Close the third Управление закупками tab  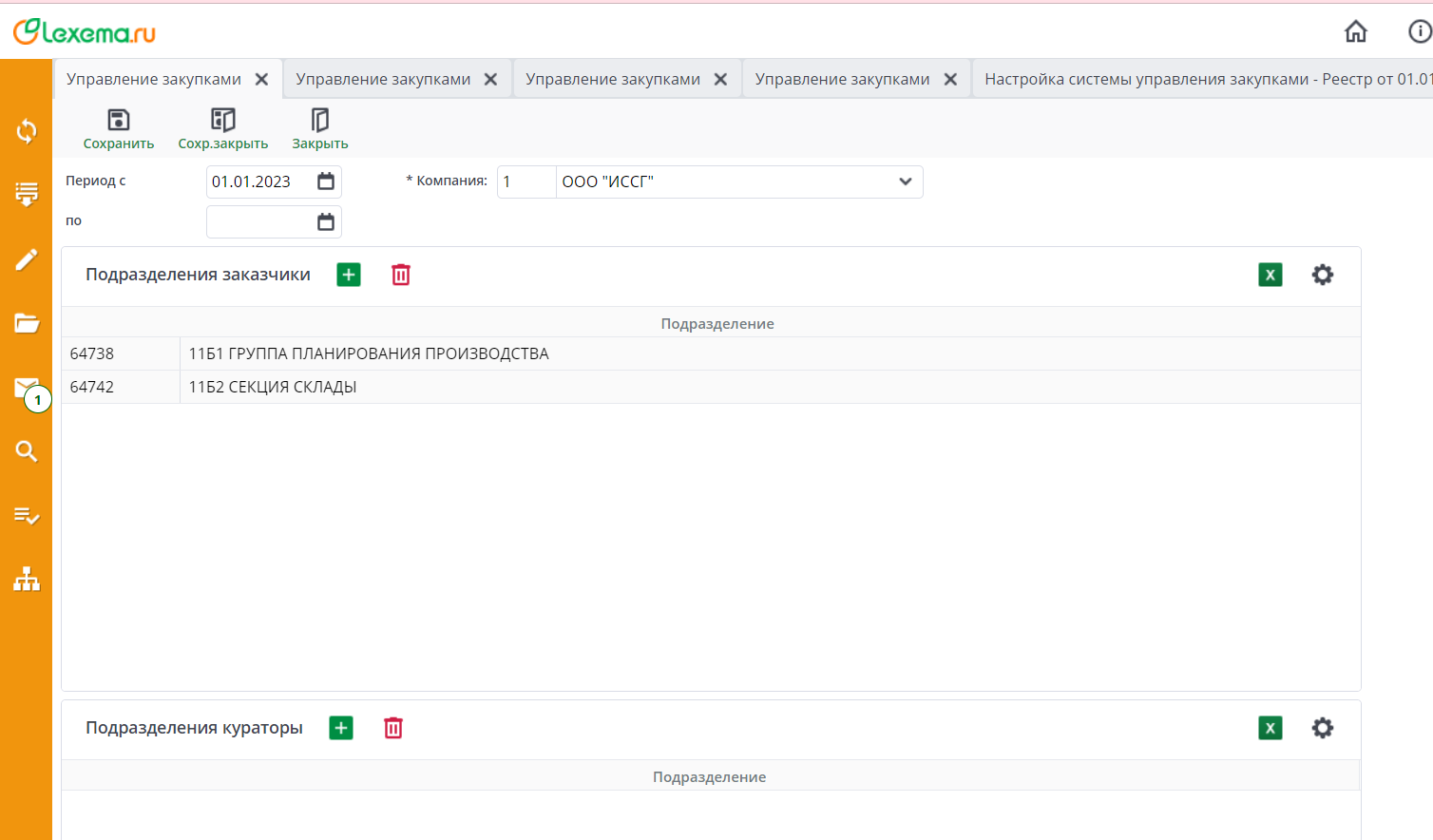(720, 80)
